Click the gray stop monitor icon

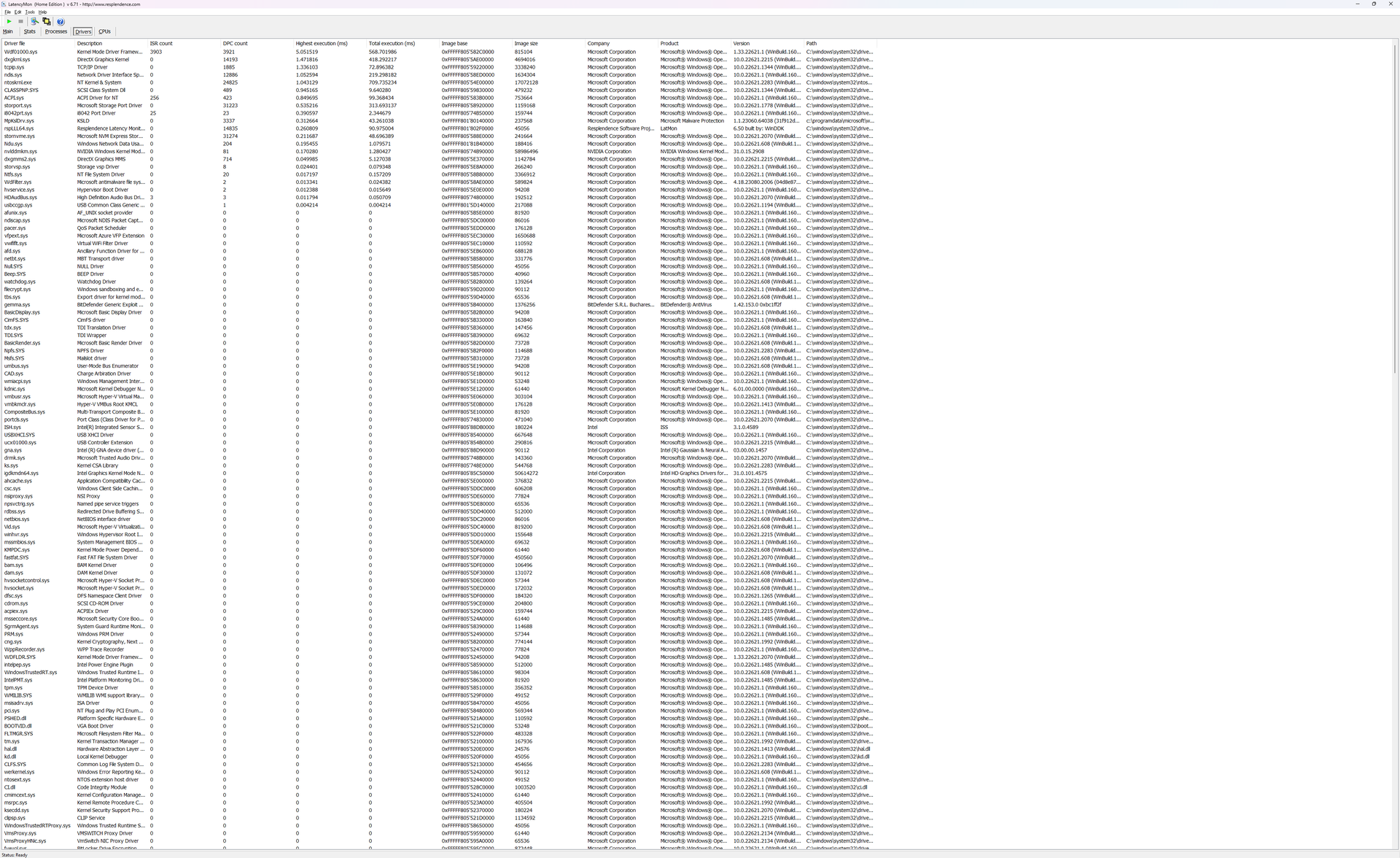(20, 21)
